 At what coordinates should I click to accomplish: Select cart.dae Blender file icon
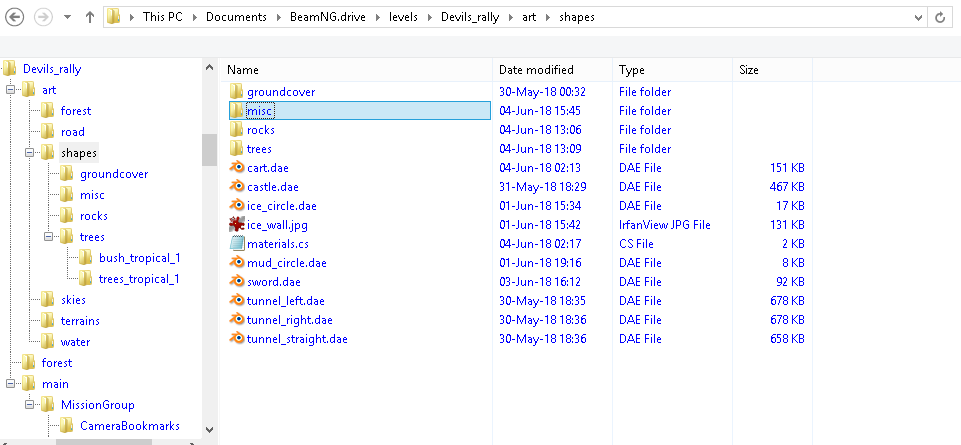point(237,168)
